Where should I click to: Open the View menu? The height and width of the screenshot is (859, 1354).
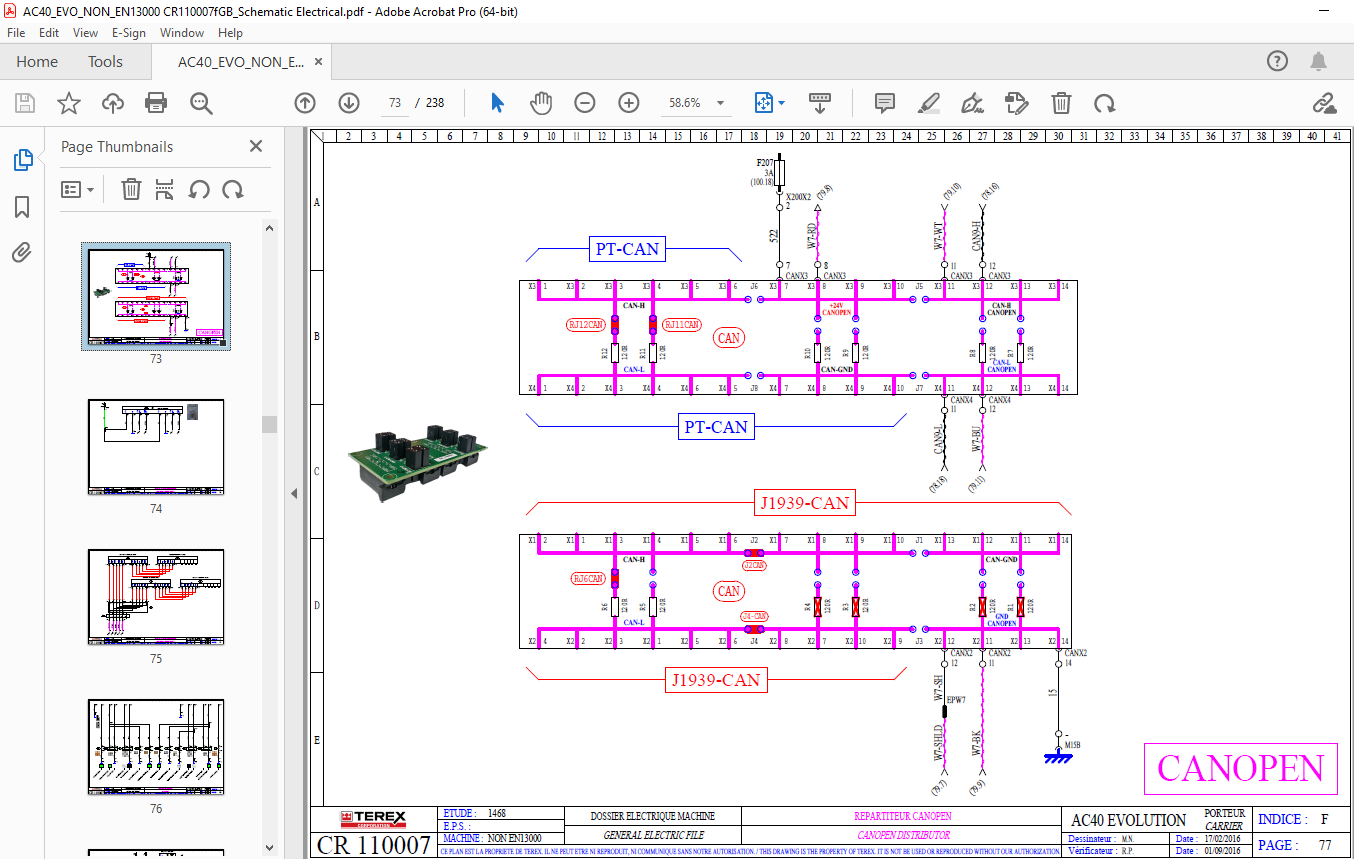86,33
